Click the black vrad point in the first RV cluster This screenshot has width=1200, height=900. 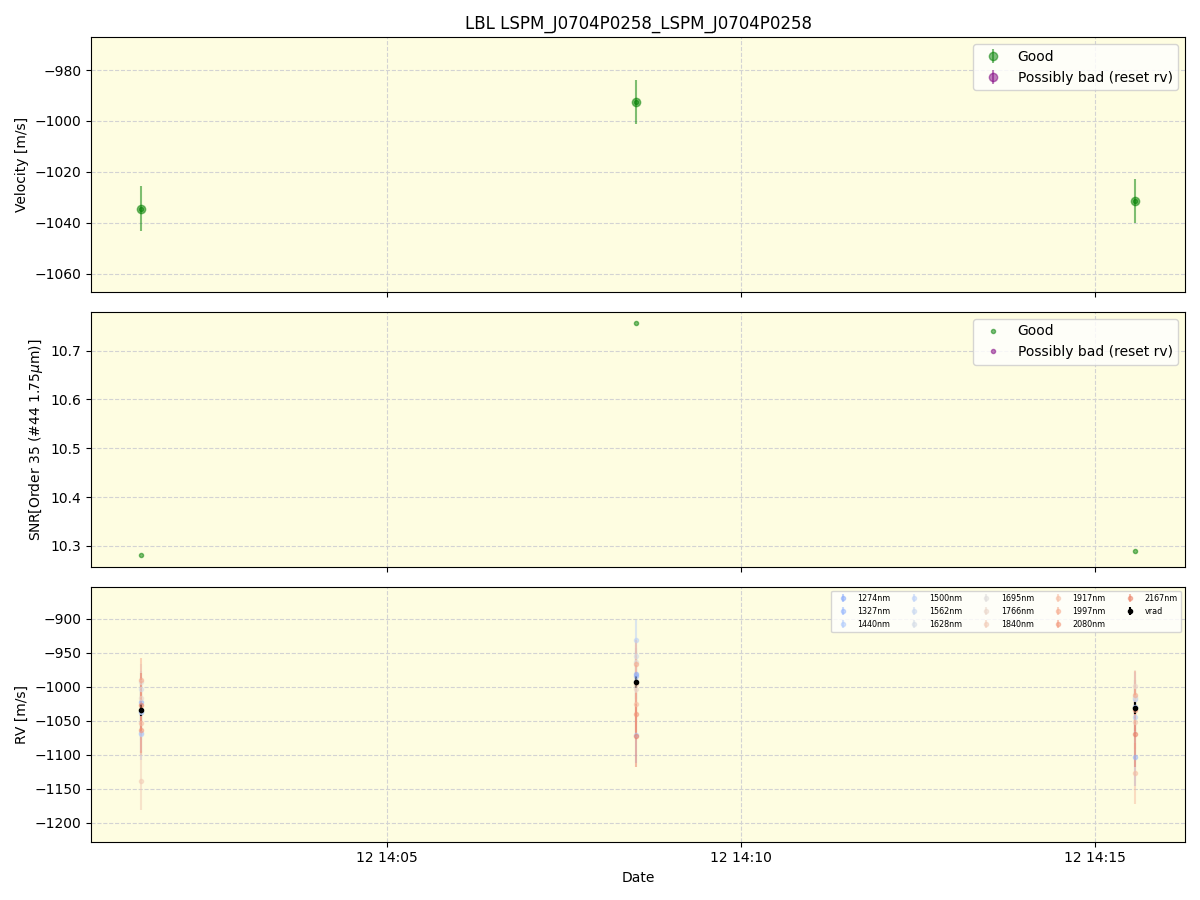click(141, 710)
